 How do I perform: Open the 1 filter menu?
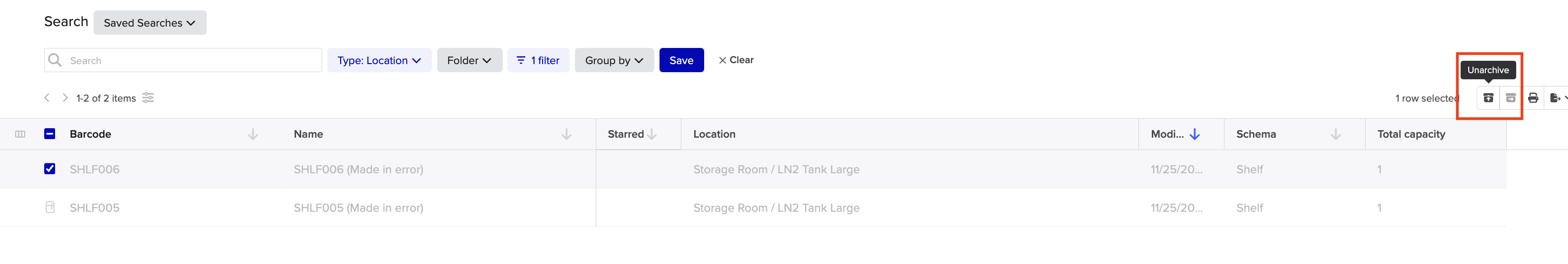coord(538,60)
